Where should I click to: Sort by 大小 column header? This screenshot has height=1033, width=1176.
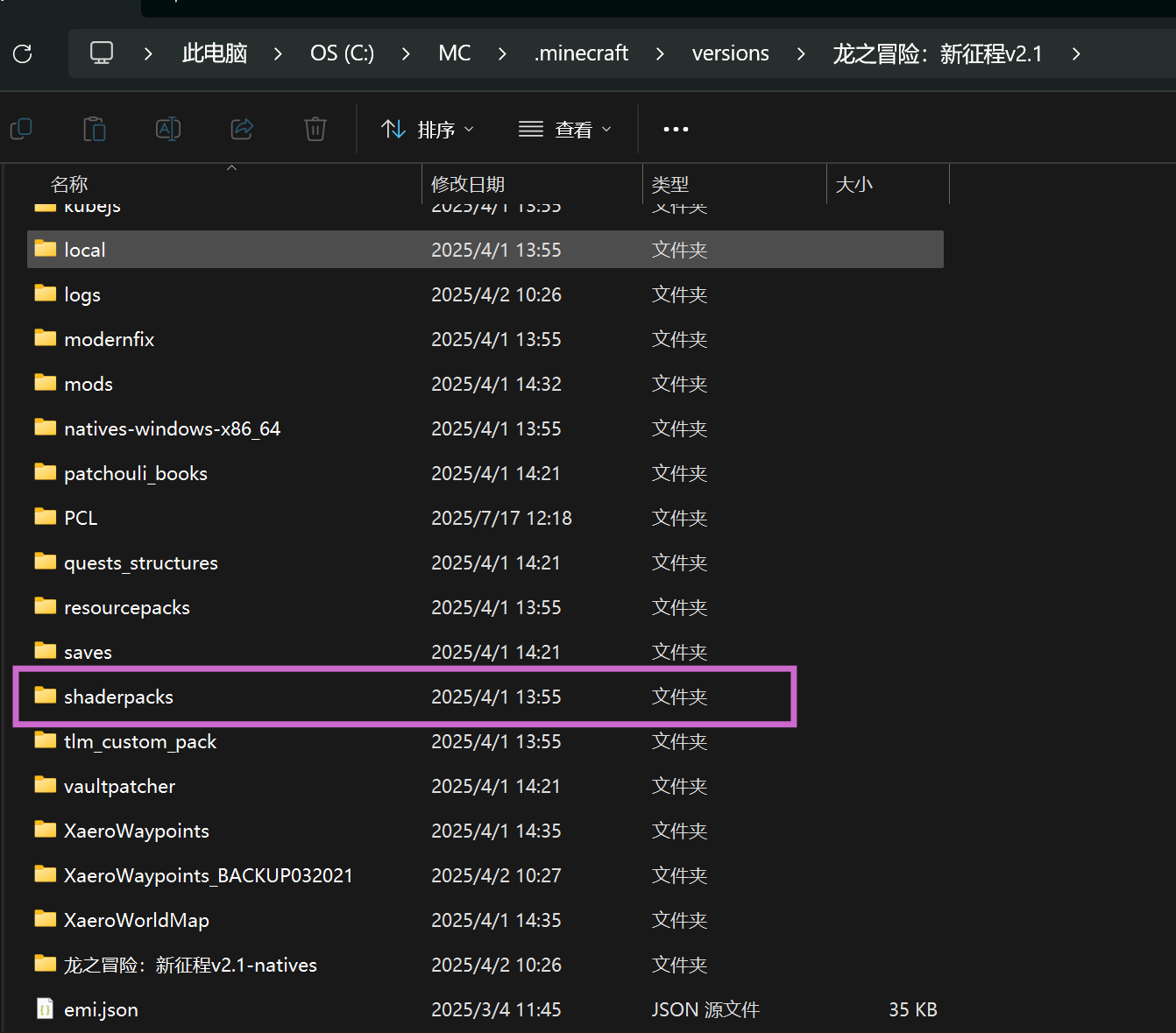pyautogui.click(x=854, y=184)
